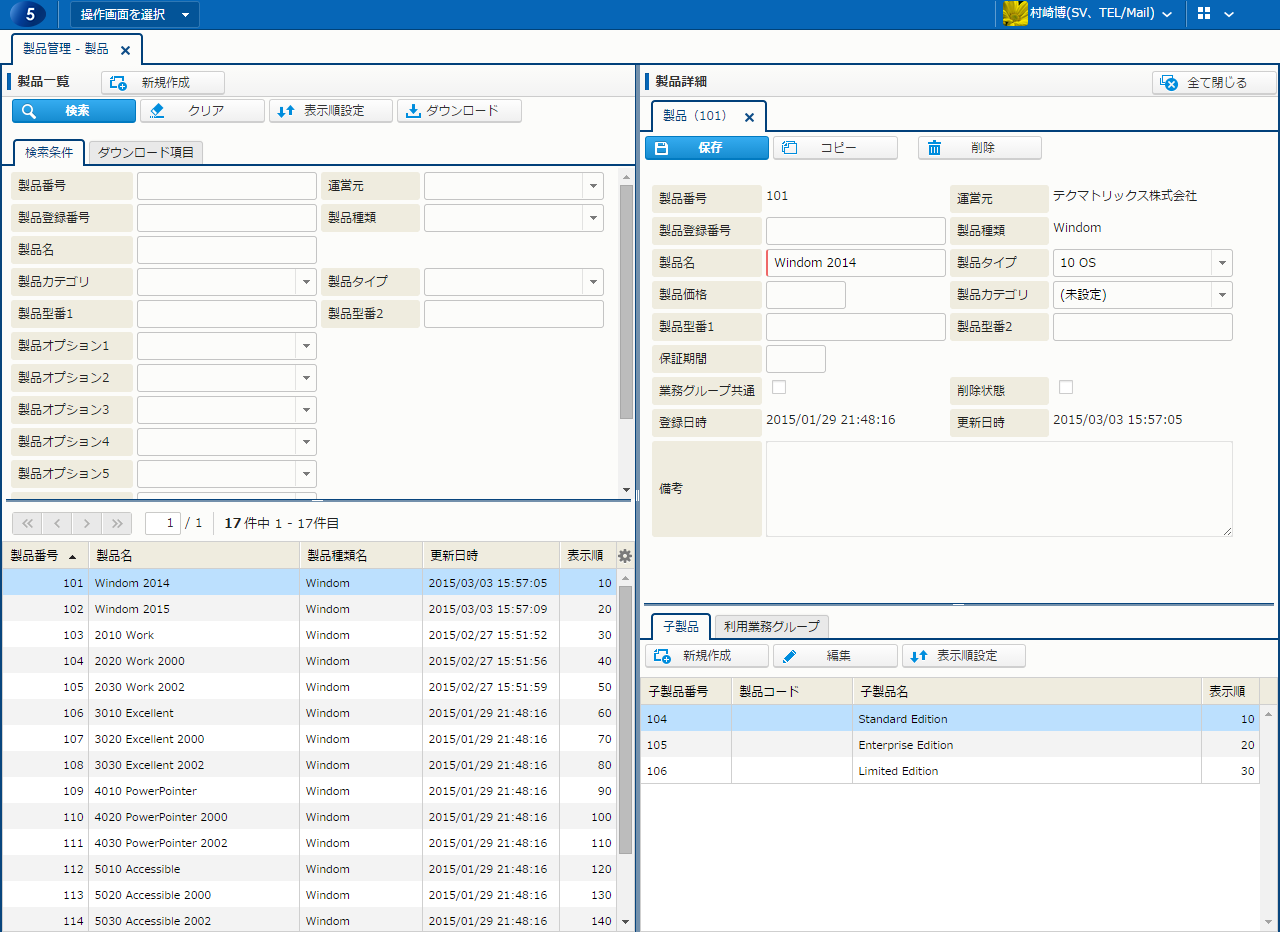
Task: Click the eraser clear (クリア) button
Action: [x=202, y=111]
